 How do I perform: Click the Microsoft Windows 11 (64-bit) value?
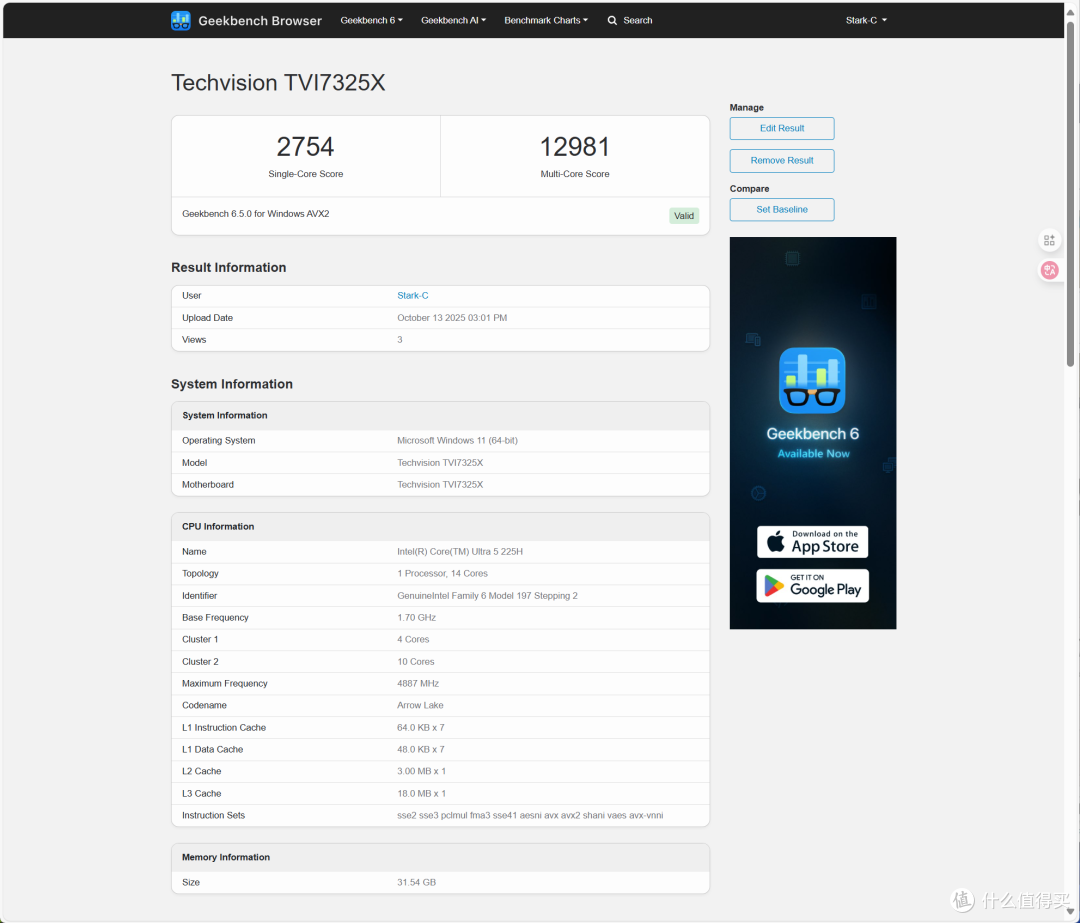point(457,441)
